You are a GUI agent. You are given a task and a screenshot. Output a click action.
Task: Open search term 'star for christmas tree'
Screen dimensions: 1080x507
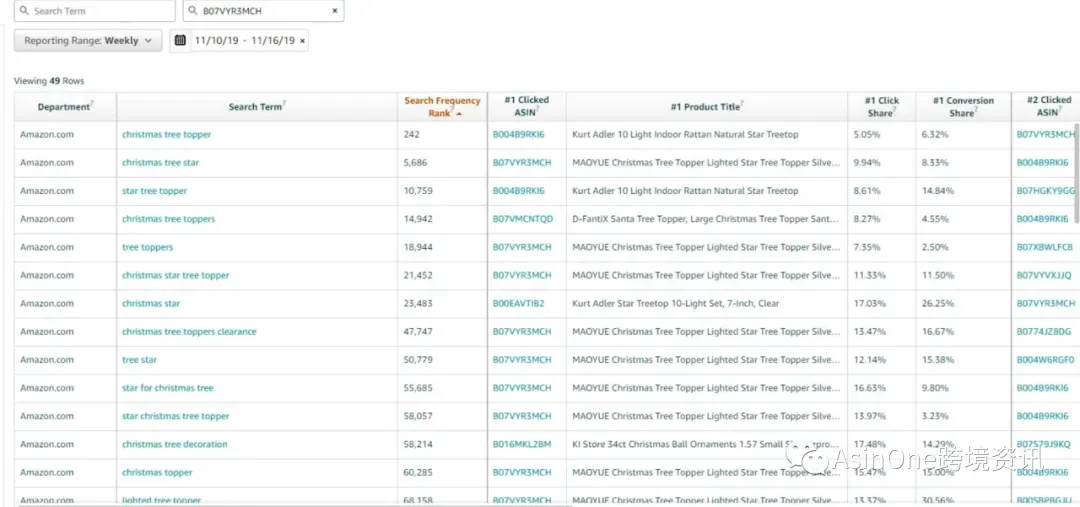pos(168,388)
